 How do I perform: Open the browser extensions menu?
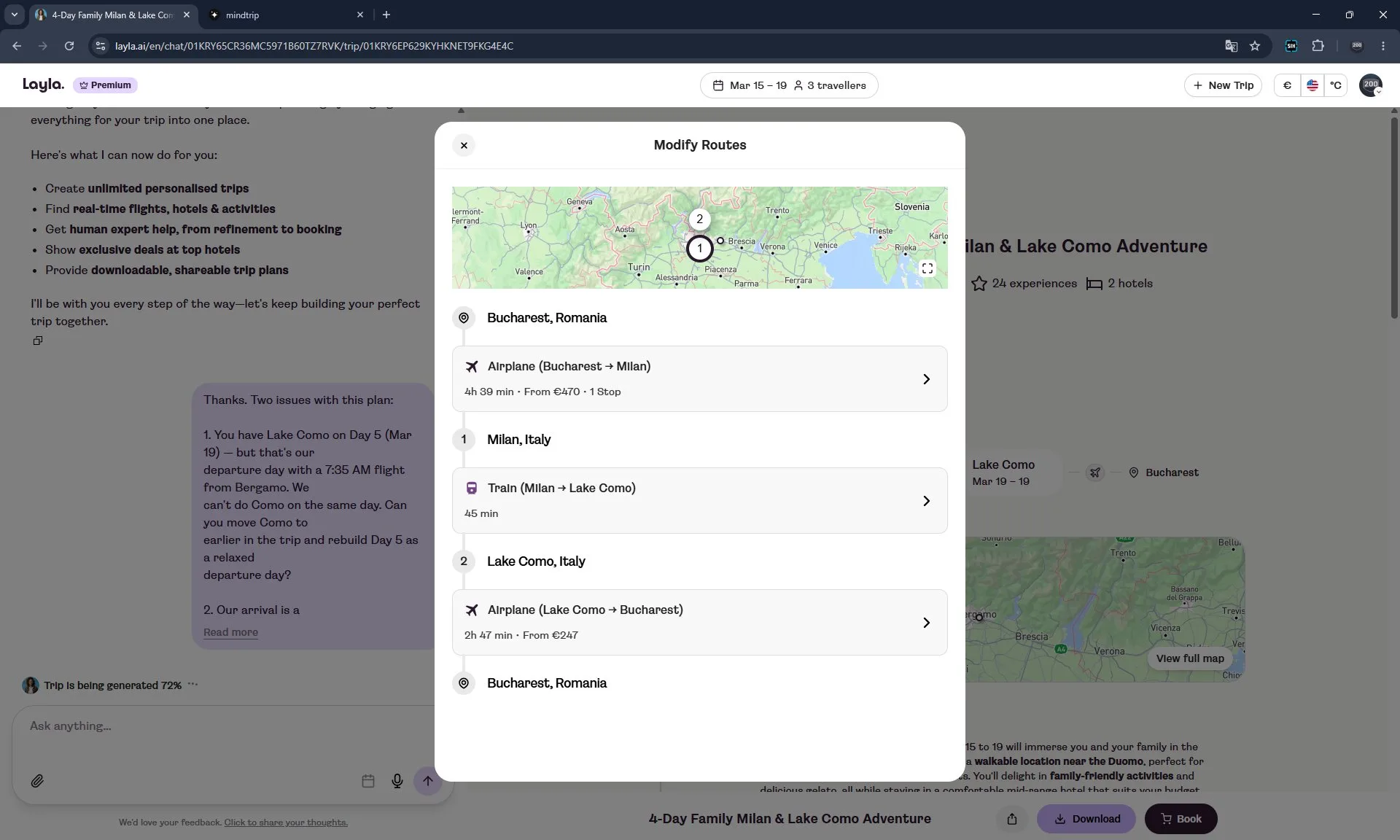click(1318, 46)
